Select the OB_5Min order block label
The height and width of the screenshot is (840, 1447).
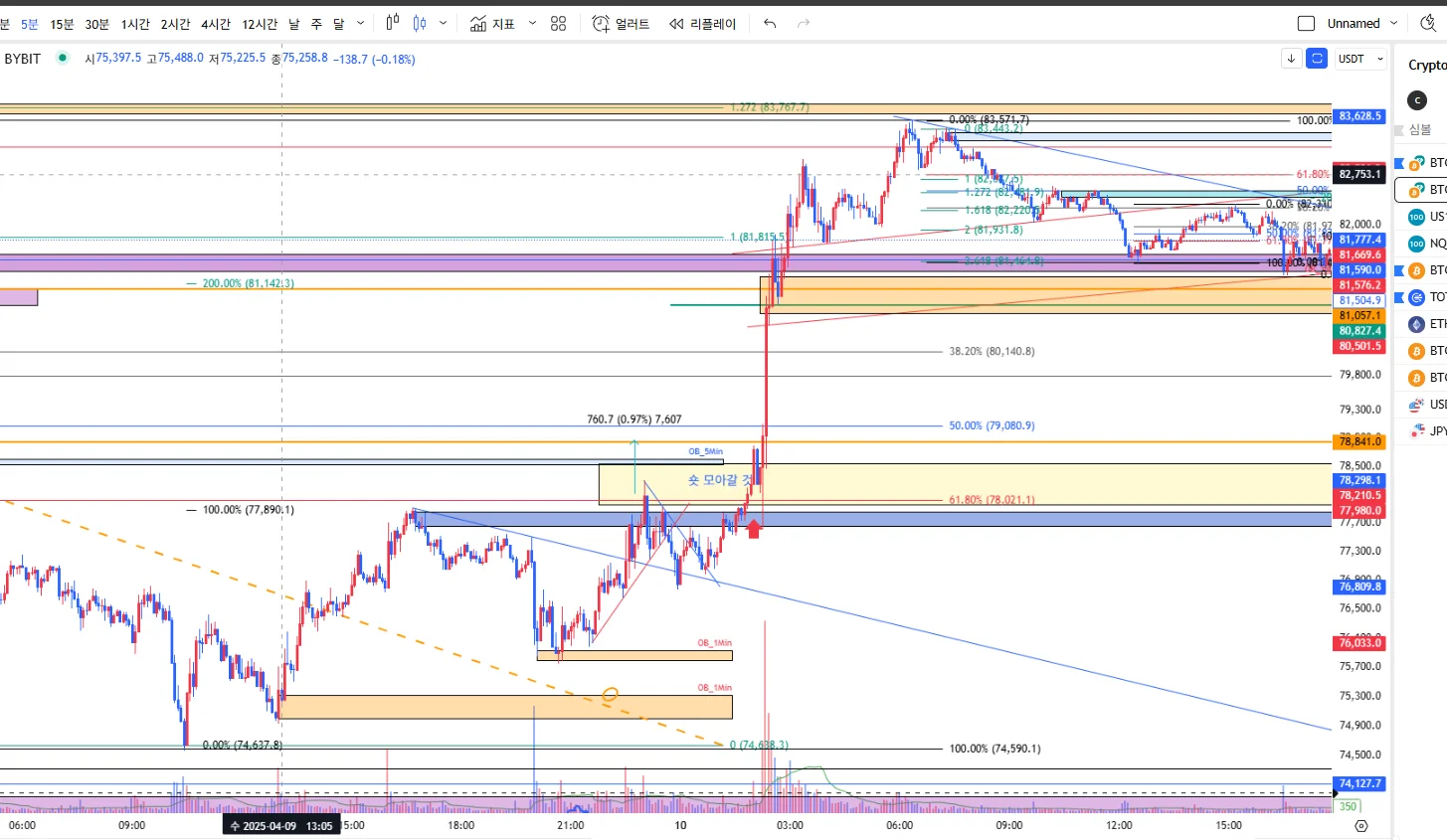tap(706, 451)
